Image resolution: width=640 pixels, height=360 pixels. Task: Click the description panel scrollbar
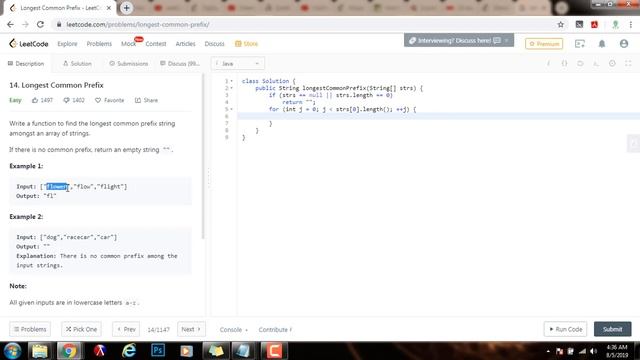[x=203, y=156]
